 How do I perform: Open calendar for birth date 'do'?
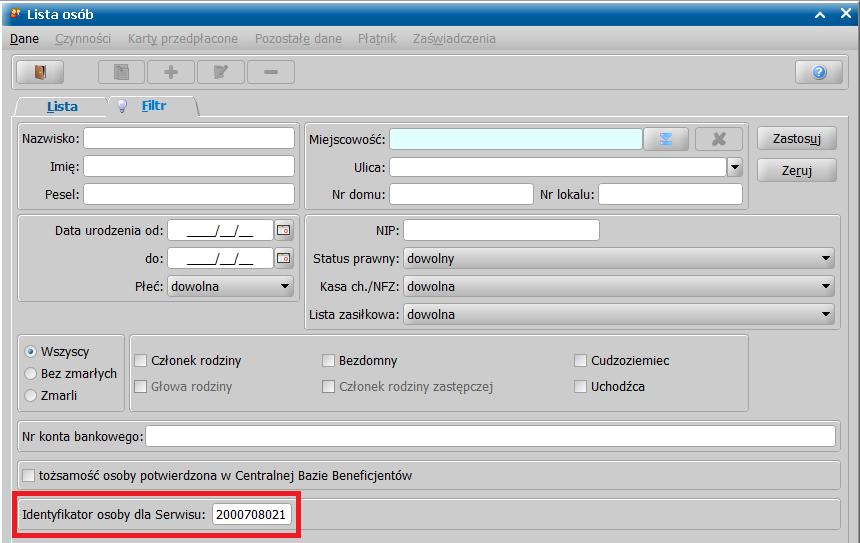coord(284,258)
